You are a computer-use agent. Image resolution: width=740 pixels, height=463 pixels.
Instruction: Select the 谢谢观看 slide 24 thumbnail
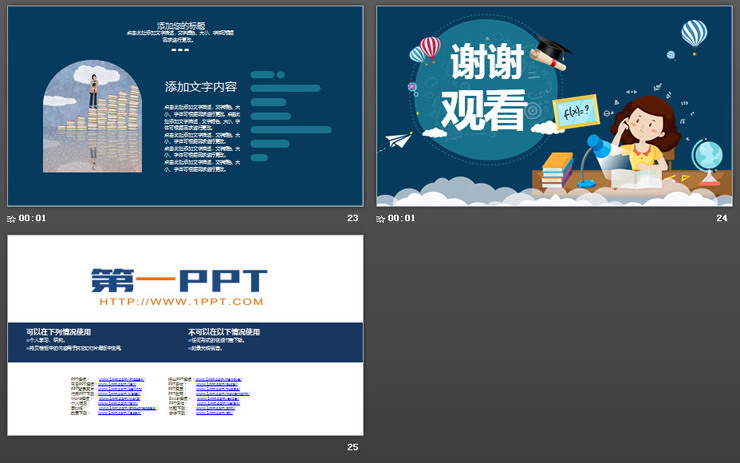tap(554, 106)
